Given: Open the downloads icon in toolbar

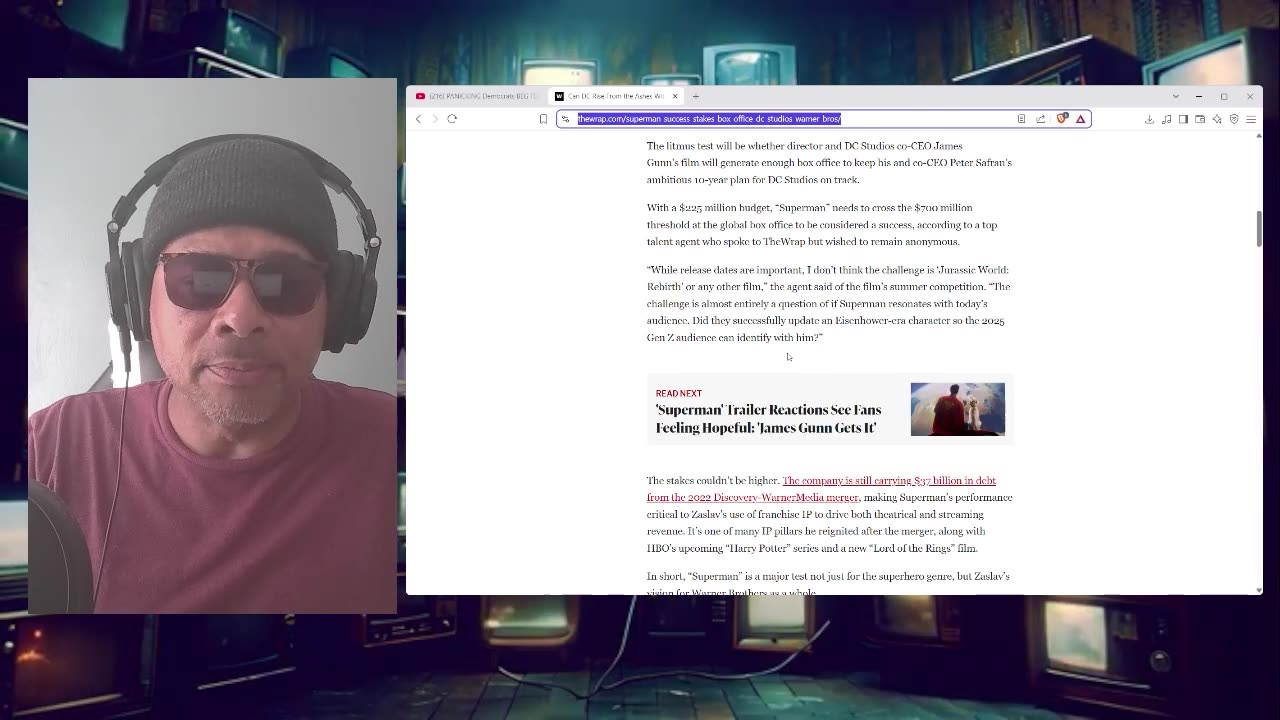Looking at the screenshot, I should (1149, 119).
